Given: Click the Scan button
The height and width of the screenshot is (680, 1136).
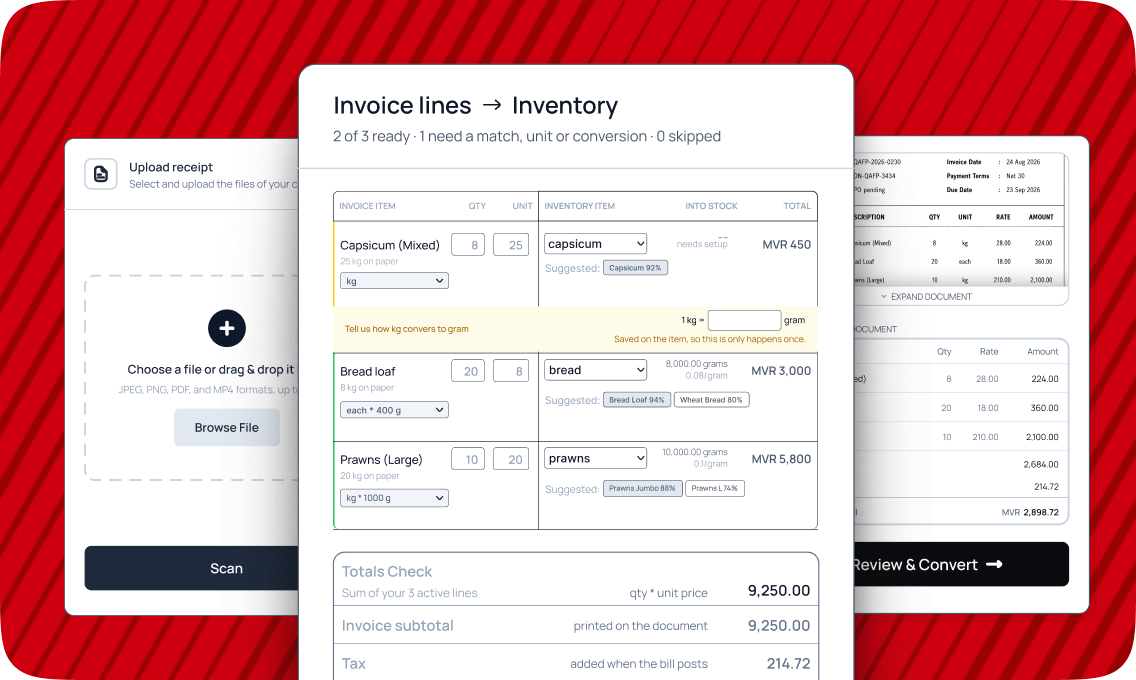Looking at the screenshot, I should 192,568.
